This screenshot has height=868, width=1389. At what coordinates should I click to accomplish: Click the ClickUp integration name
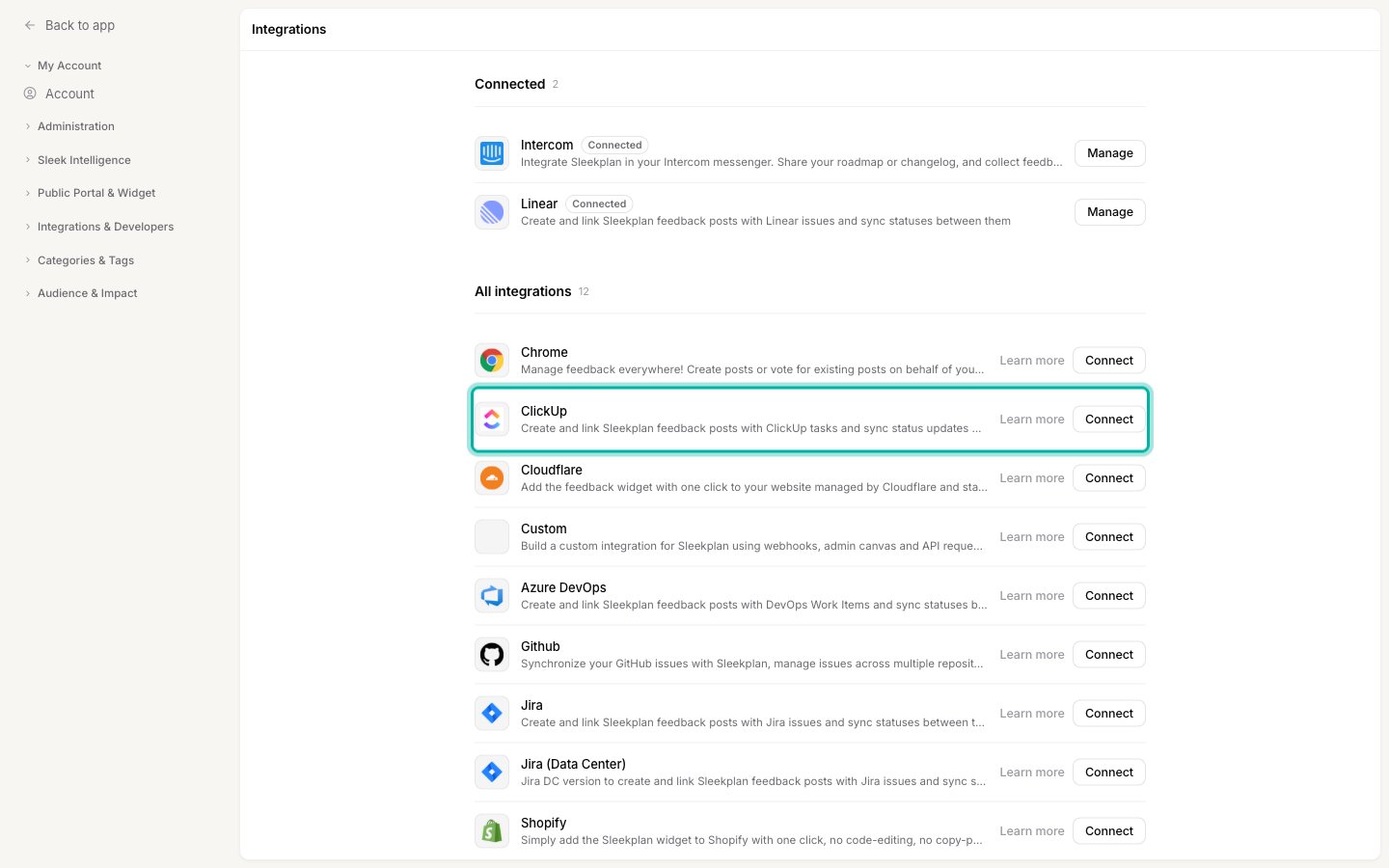(x=544, y=411)
